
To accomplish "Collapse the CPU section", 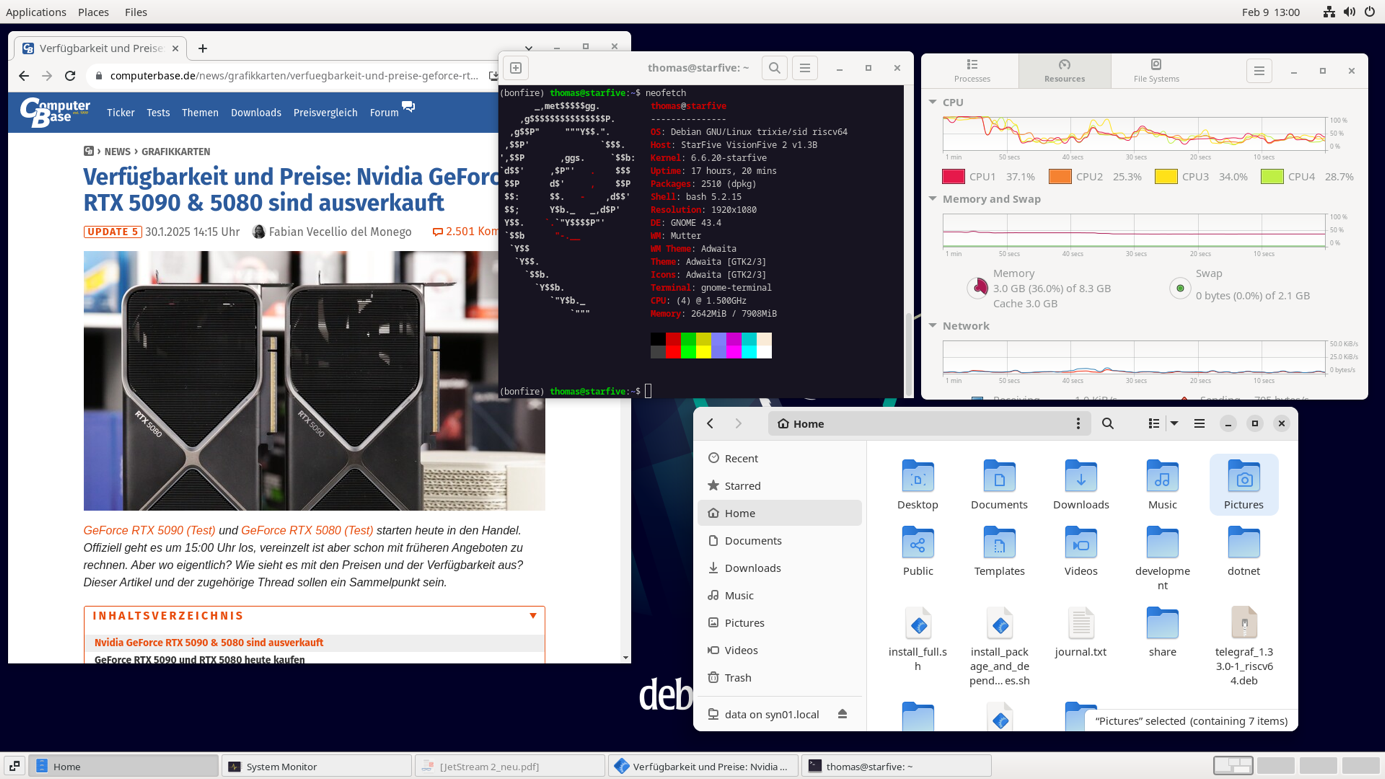I will pyautogui.click(x=933, y=102).
